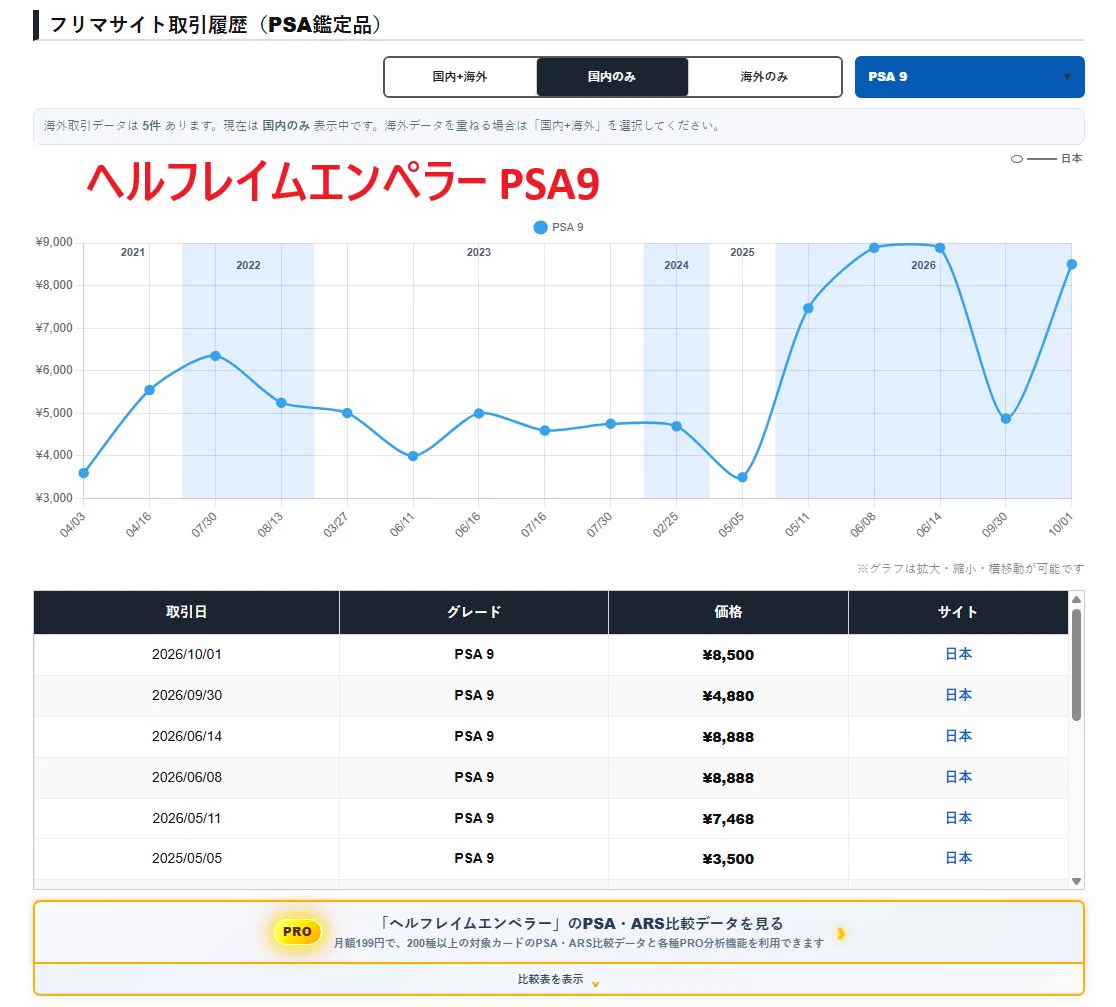Click the yellow PRO badge
Screen dimensions: 1116x1007
point(297,932)
